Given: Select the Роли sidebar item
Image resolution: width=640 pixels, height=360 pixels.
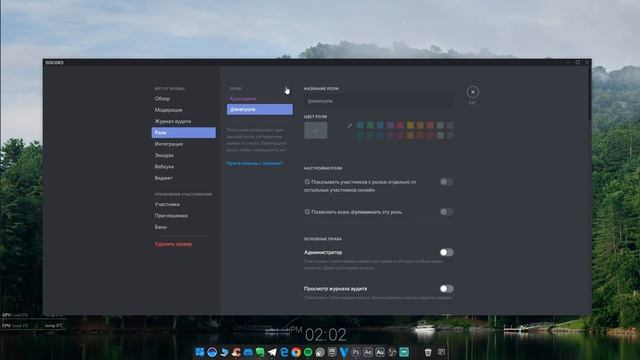Looking at the screenshot, I should [x=184, y=132].
